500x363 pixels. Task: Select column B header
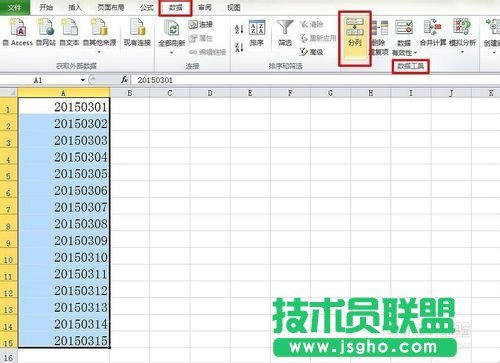coord(130,93)
